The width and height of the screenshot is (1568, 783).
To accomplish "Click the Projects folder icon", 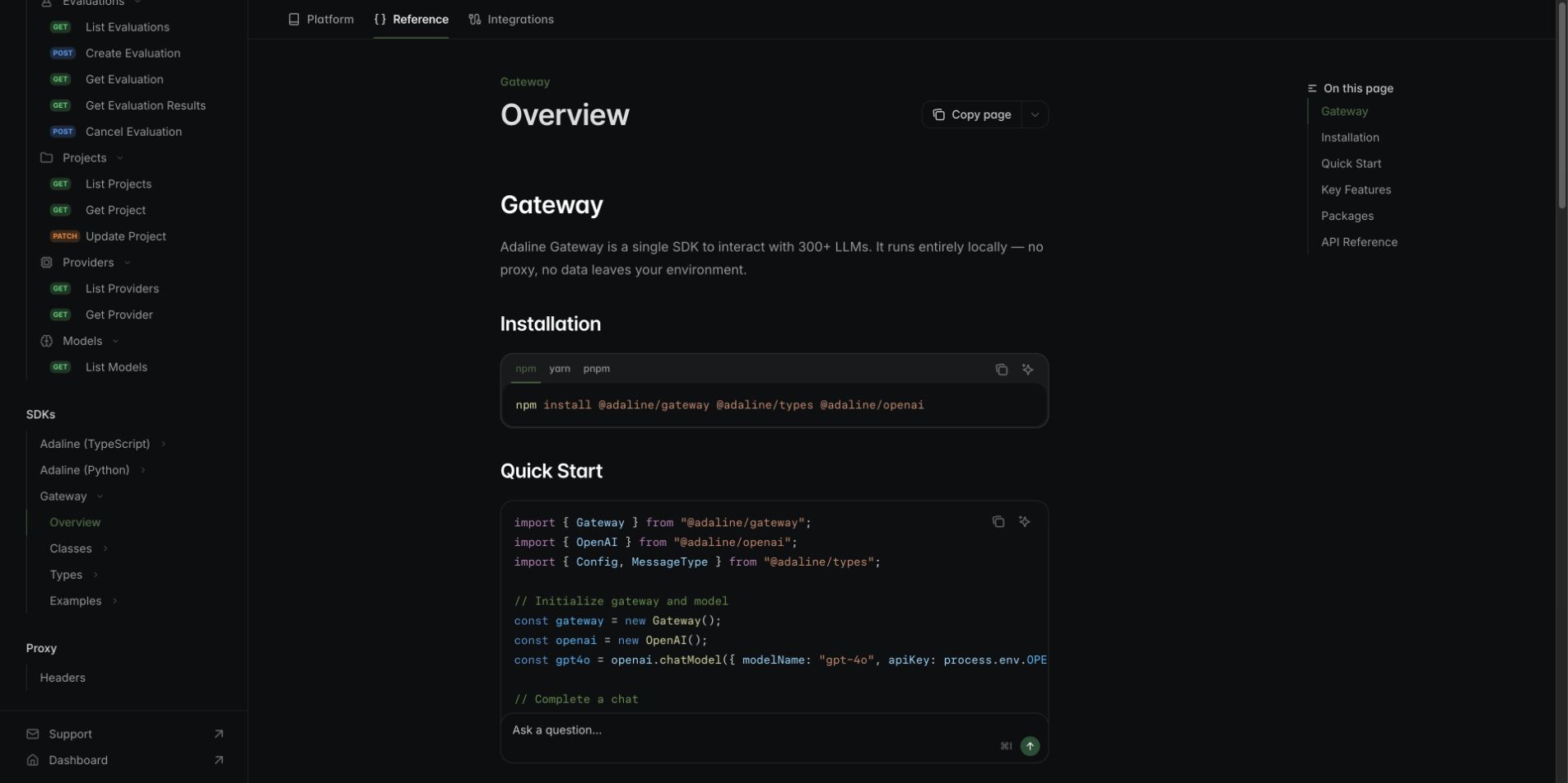I will click(x=46, y=158).
